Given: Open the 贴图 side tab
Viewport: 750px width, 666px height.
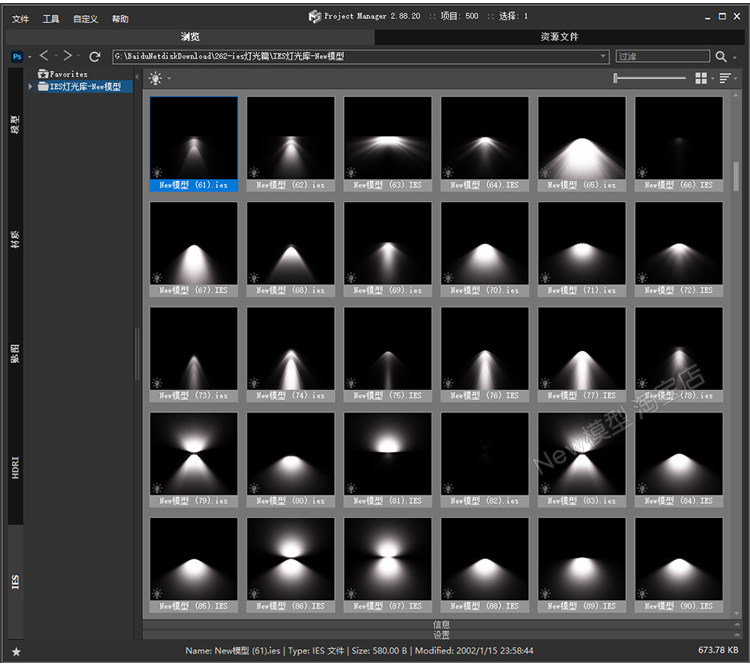Looking at the screenshot, I should 15,353.
